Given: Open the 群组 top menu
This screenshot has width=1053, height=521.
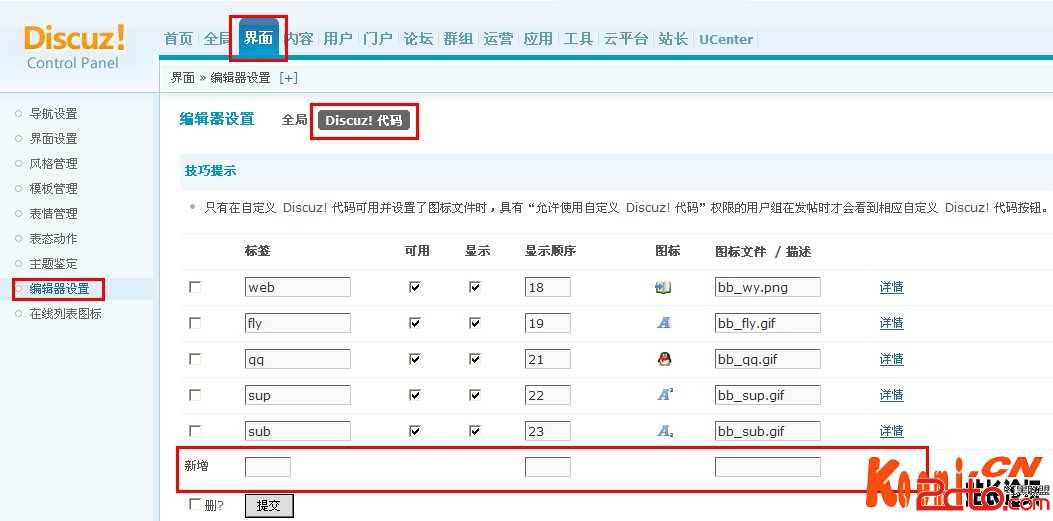Looking at the screenshot, I should (x=458, y=39).
